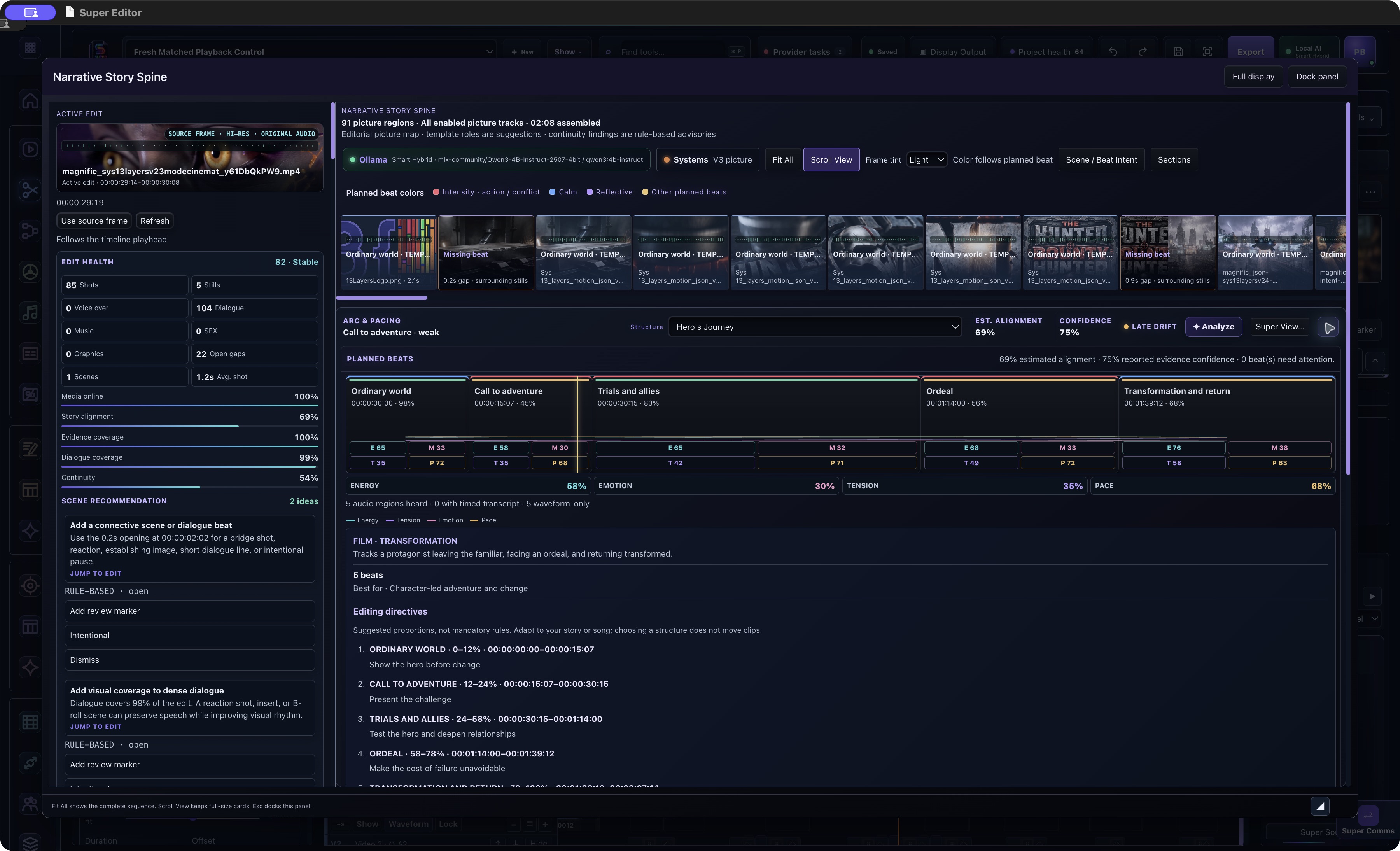
Task: Click the Missing beat 0.2s gap card
Action: pos(486,253)
